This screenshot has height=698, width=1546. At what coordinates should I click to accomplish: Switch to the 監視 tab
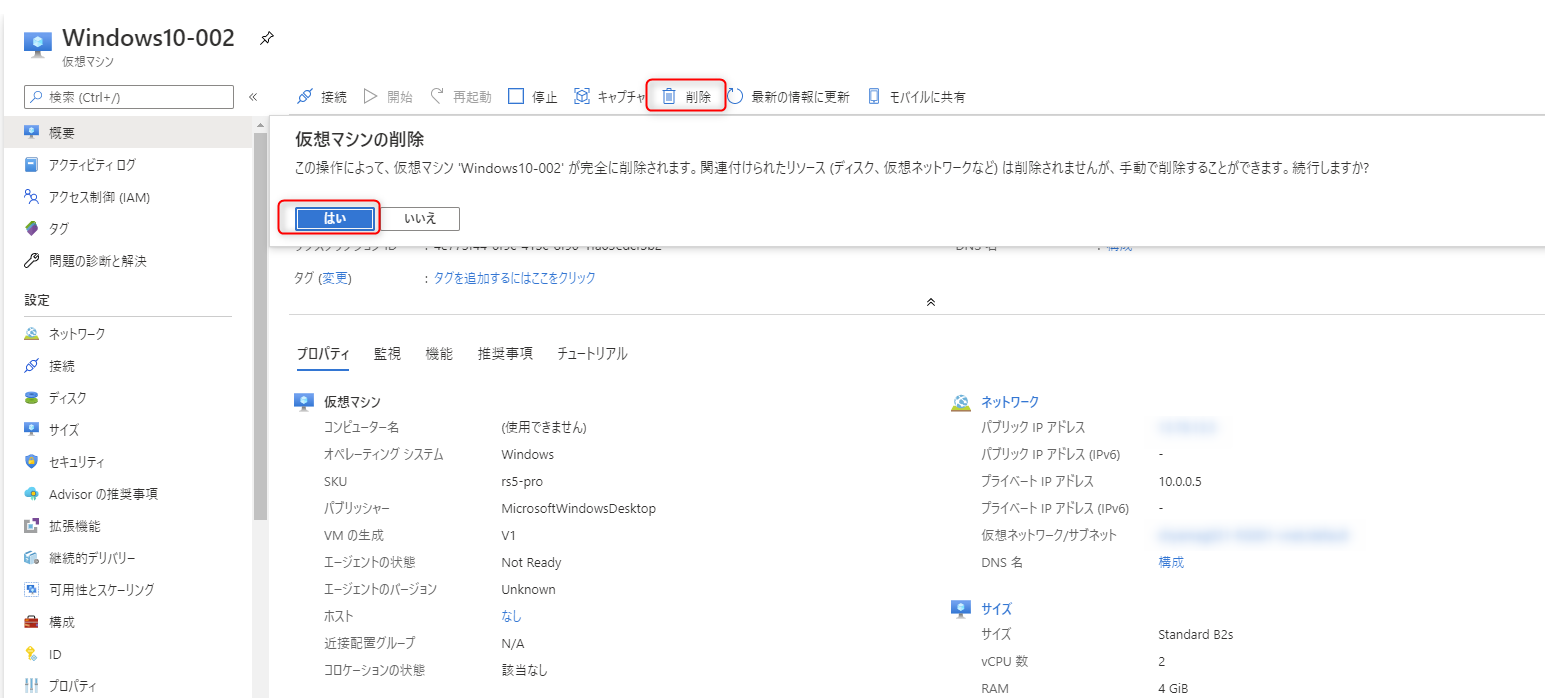[x=387, y=354]
